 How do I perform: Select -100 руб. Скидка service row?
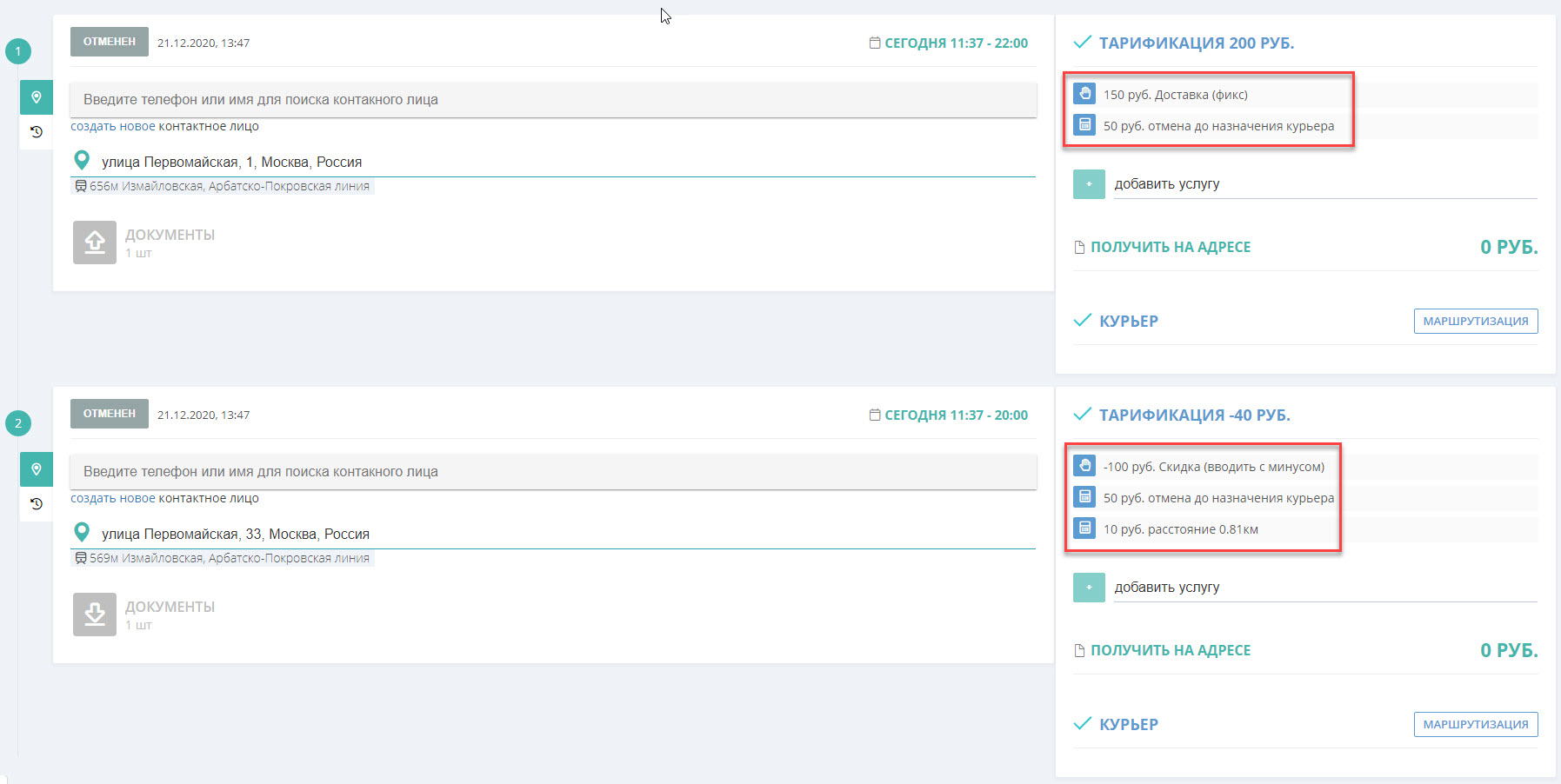1305,467
